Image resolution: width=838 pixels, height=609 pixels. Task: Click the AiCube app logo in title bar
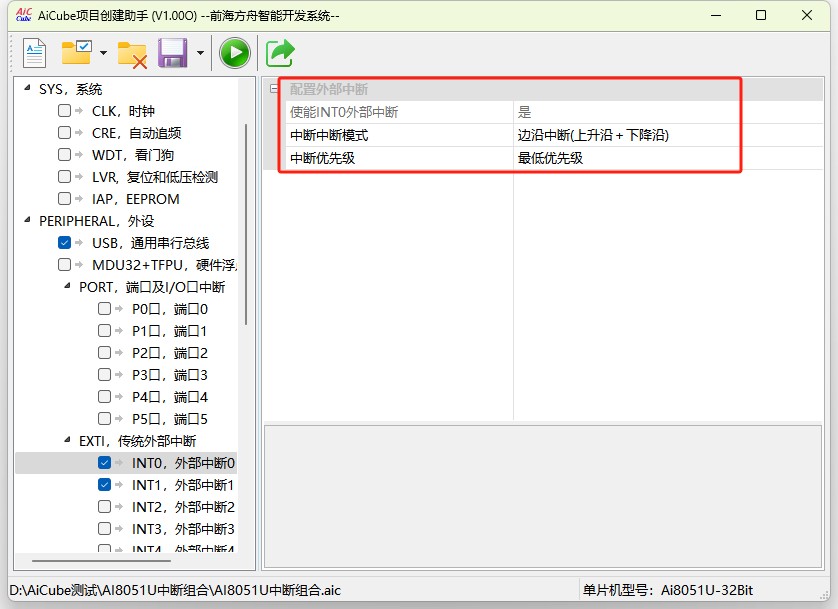(24, 14)
